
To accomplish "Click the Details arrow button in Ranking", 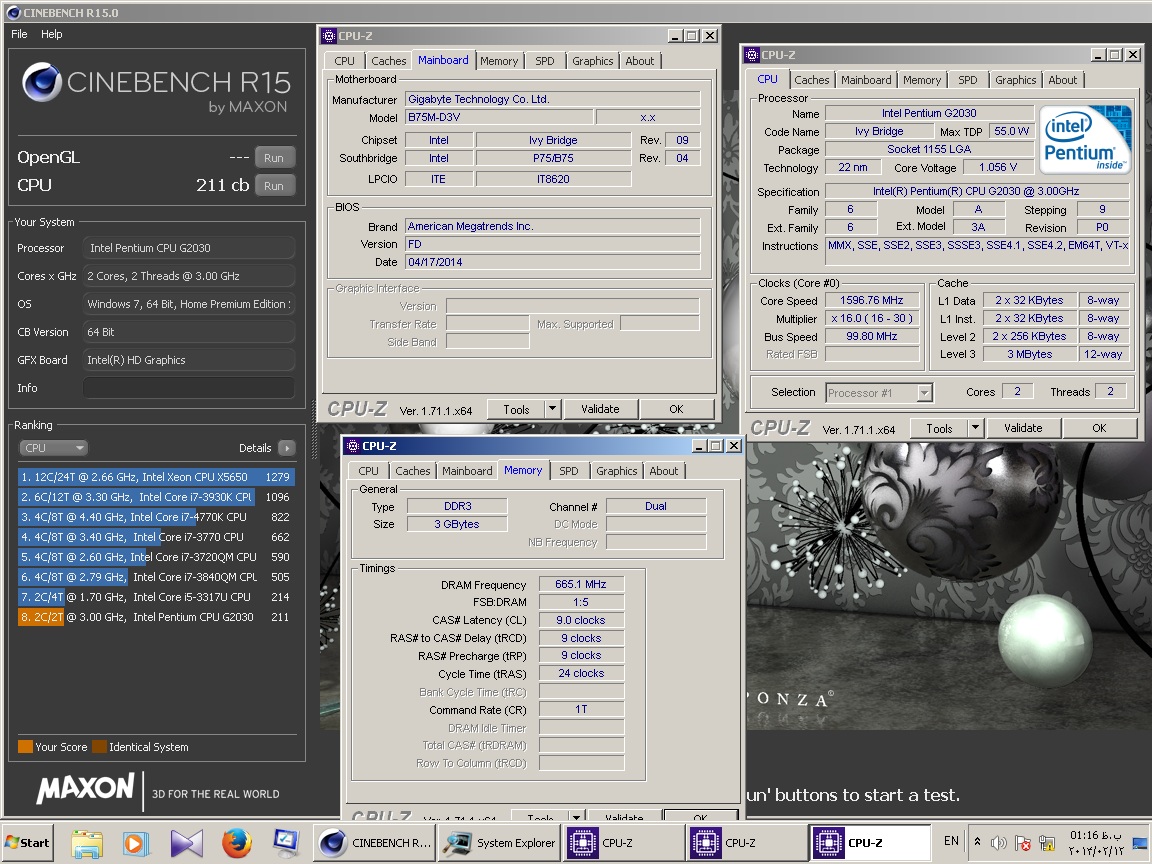I will click(x=287, y=447).
